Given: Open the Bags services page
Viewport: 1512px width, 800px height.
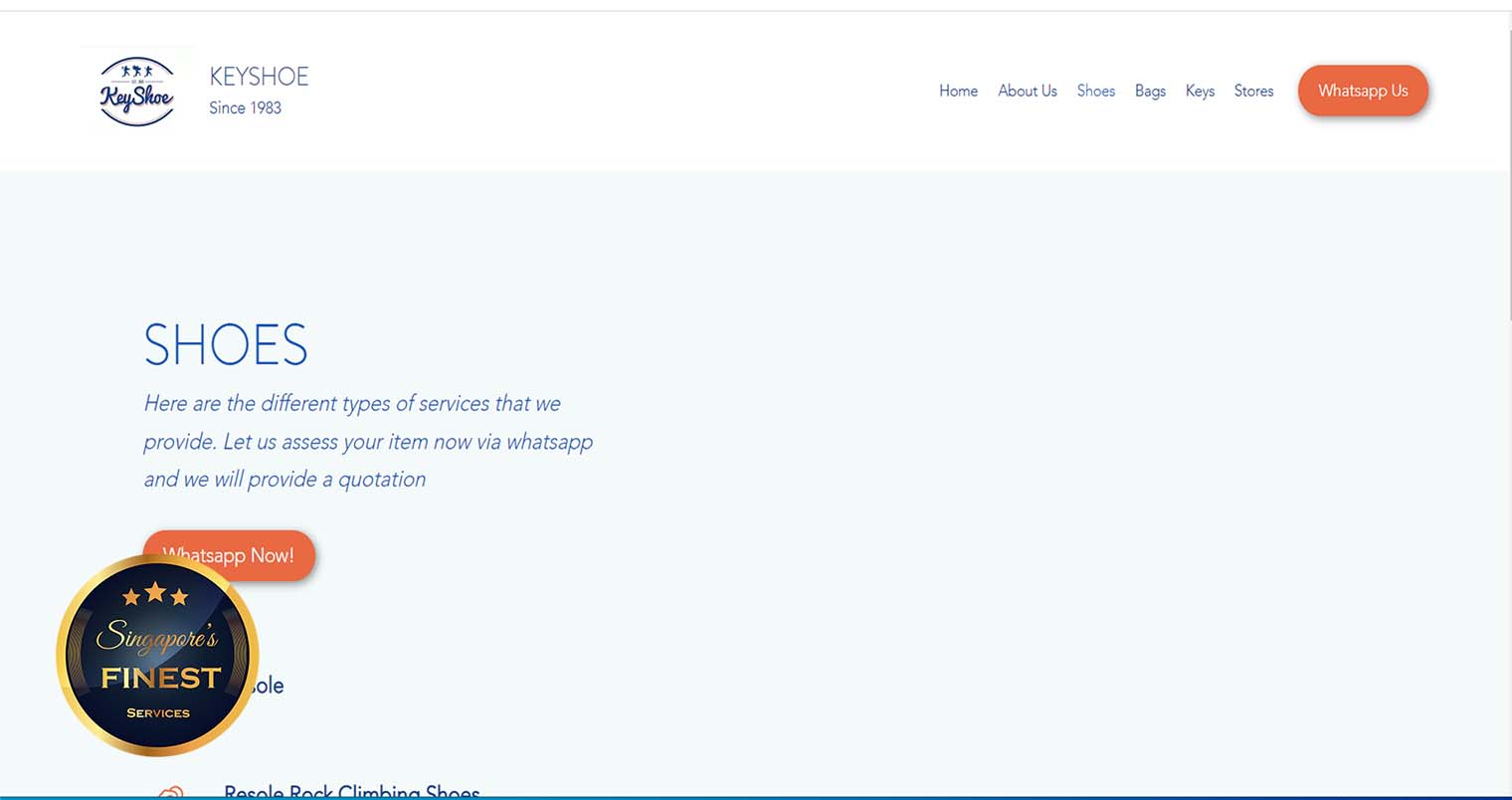Looking at the screenshot, I should [x=1150, y=91].
